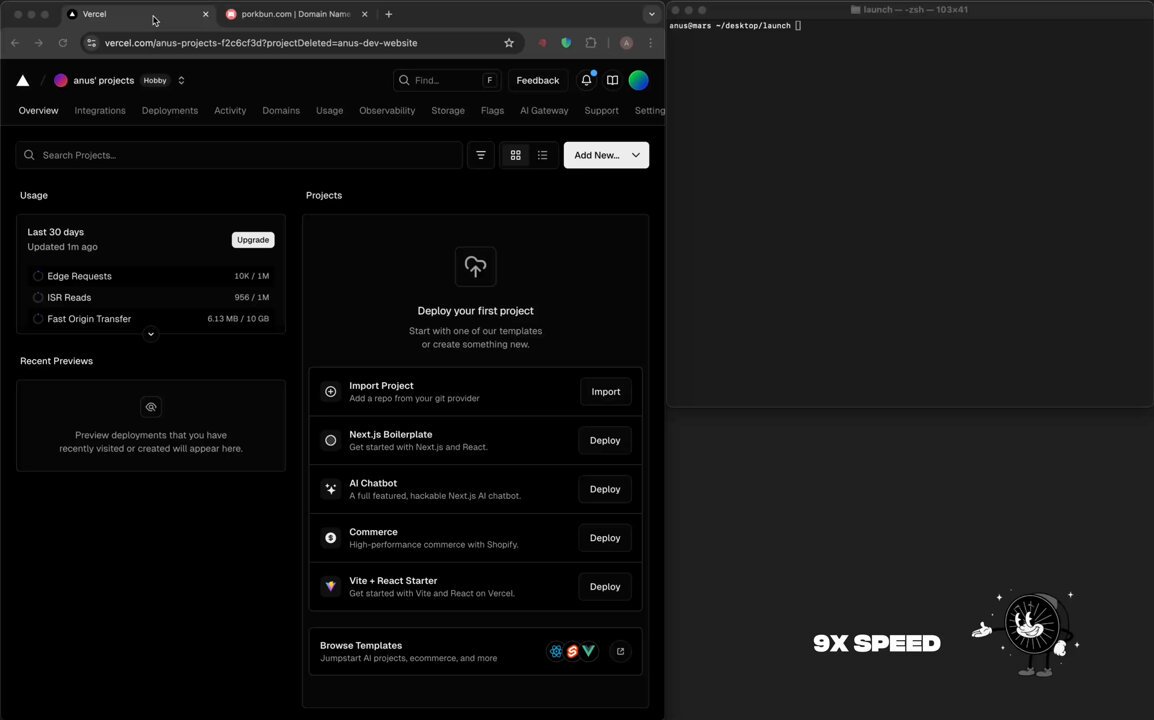
Task: Open the notifications bell
Action: click(x=587, y=80)
